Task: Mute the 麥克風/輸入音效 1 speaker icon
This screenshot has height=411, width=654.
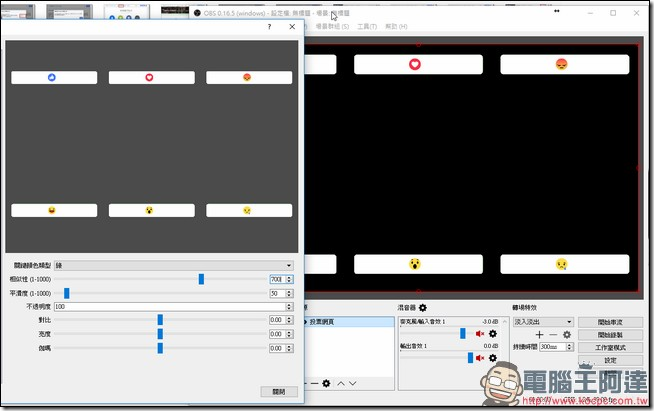Action: (x=480, y=333)
